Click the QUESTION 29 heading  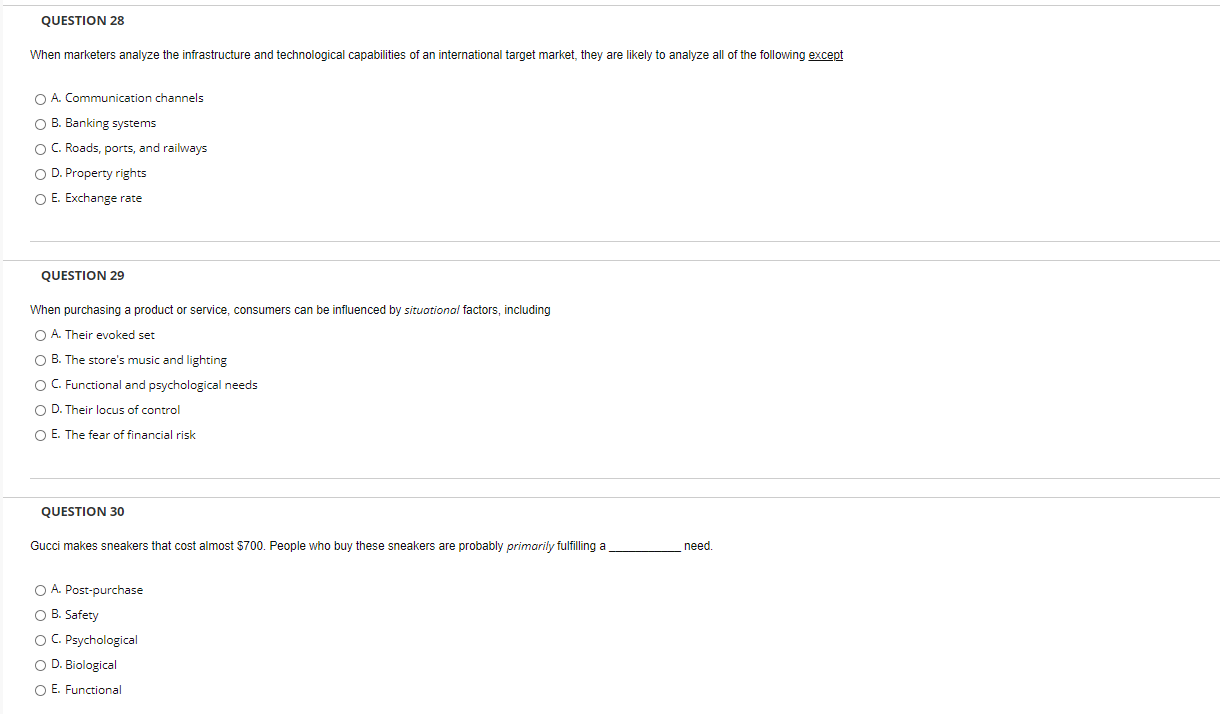point(83,275)
